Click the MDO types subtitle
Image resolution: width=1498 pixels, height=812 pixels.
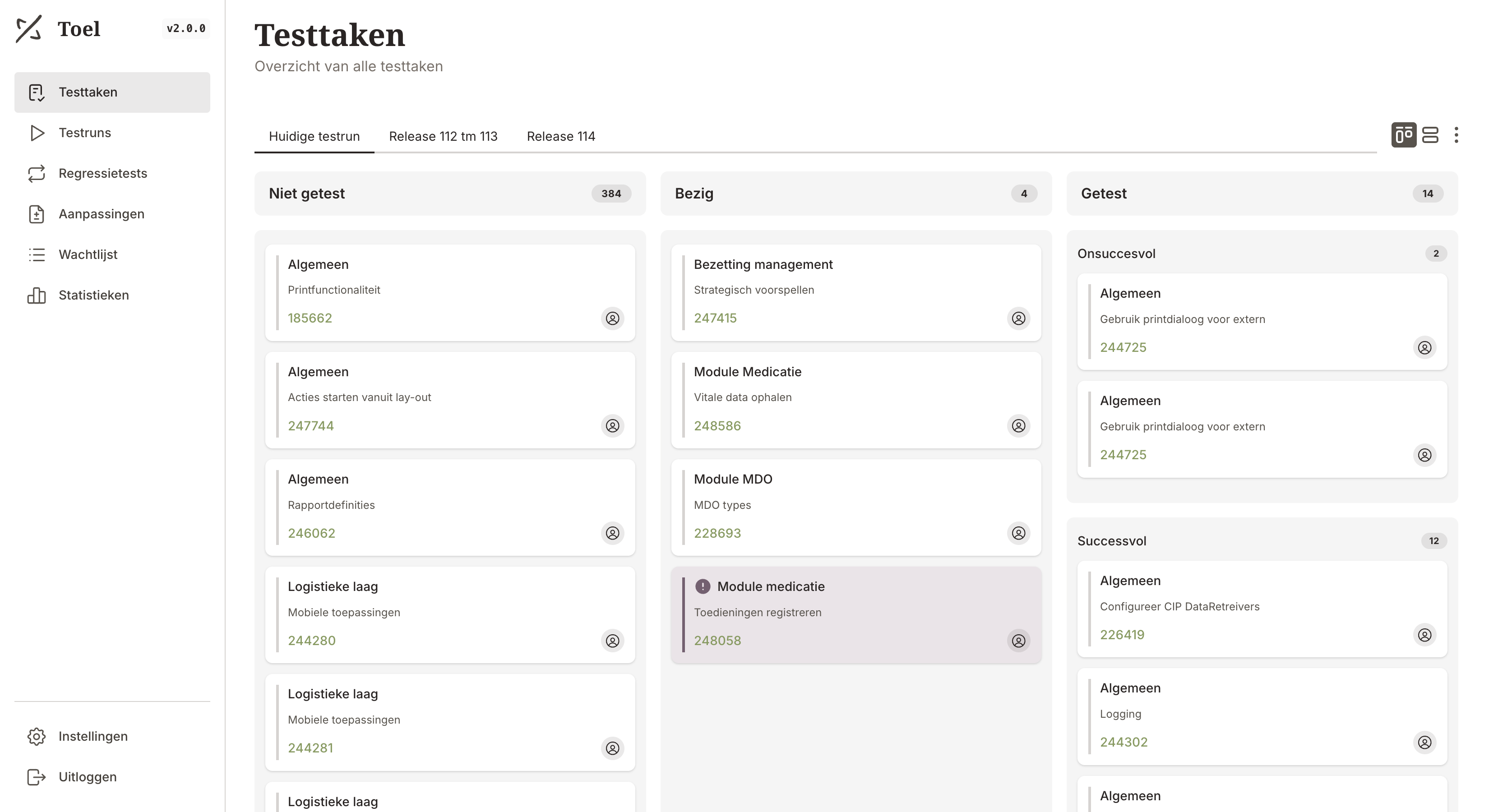coord(722,505)
